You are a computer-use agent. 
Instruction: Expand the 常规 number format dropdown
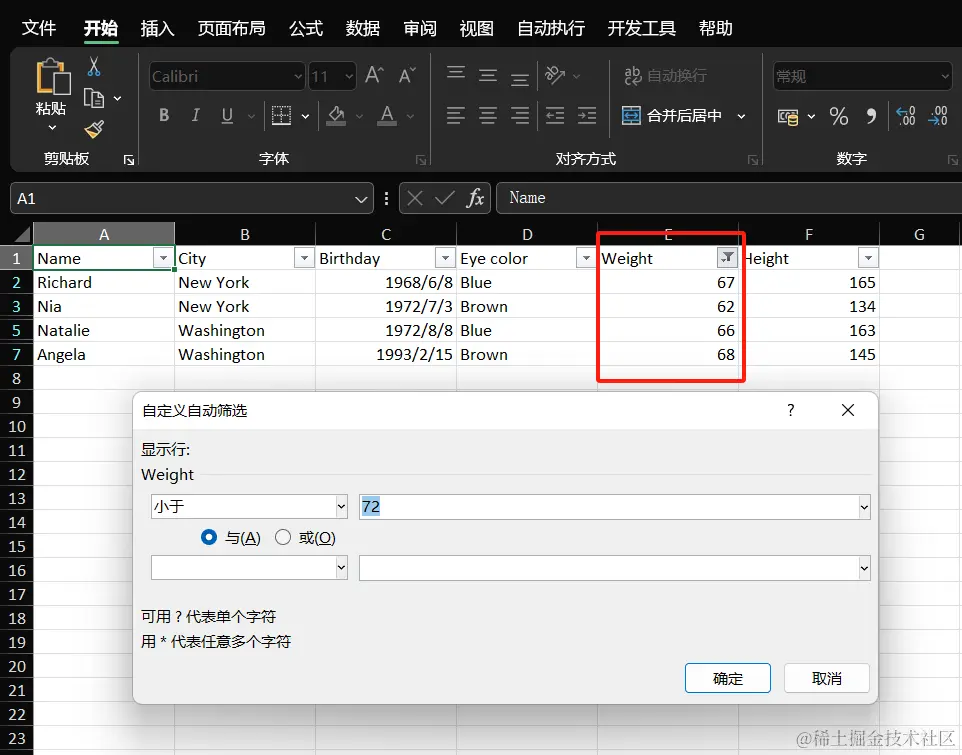[945, 77]
